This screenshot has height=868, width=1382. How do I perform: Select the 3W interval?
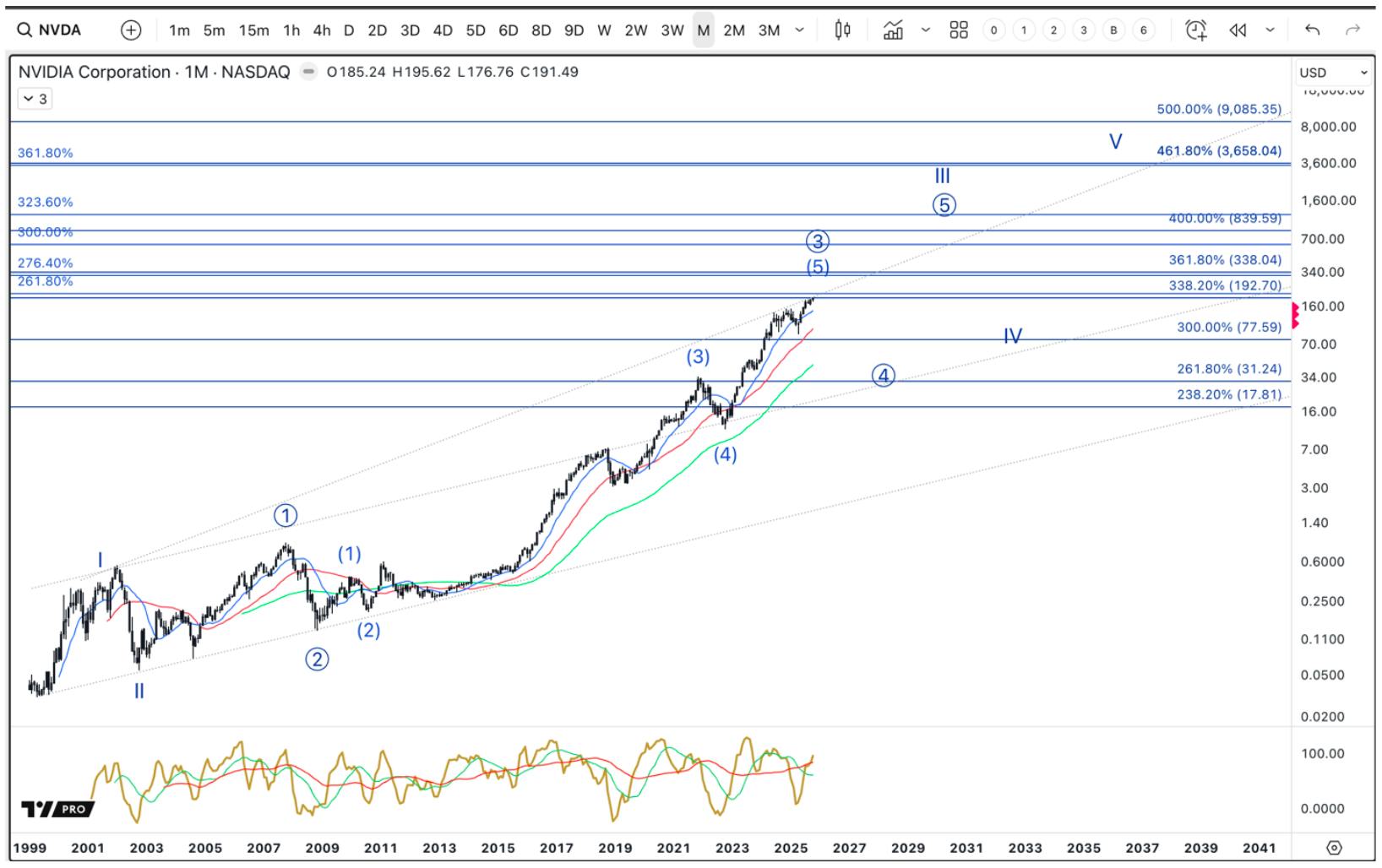pyautogui.click(x=672, y=30)
